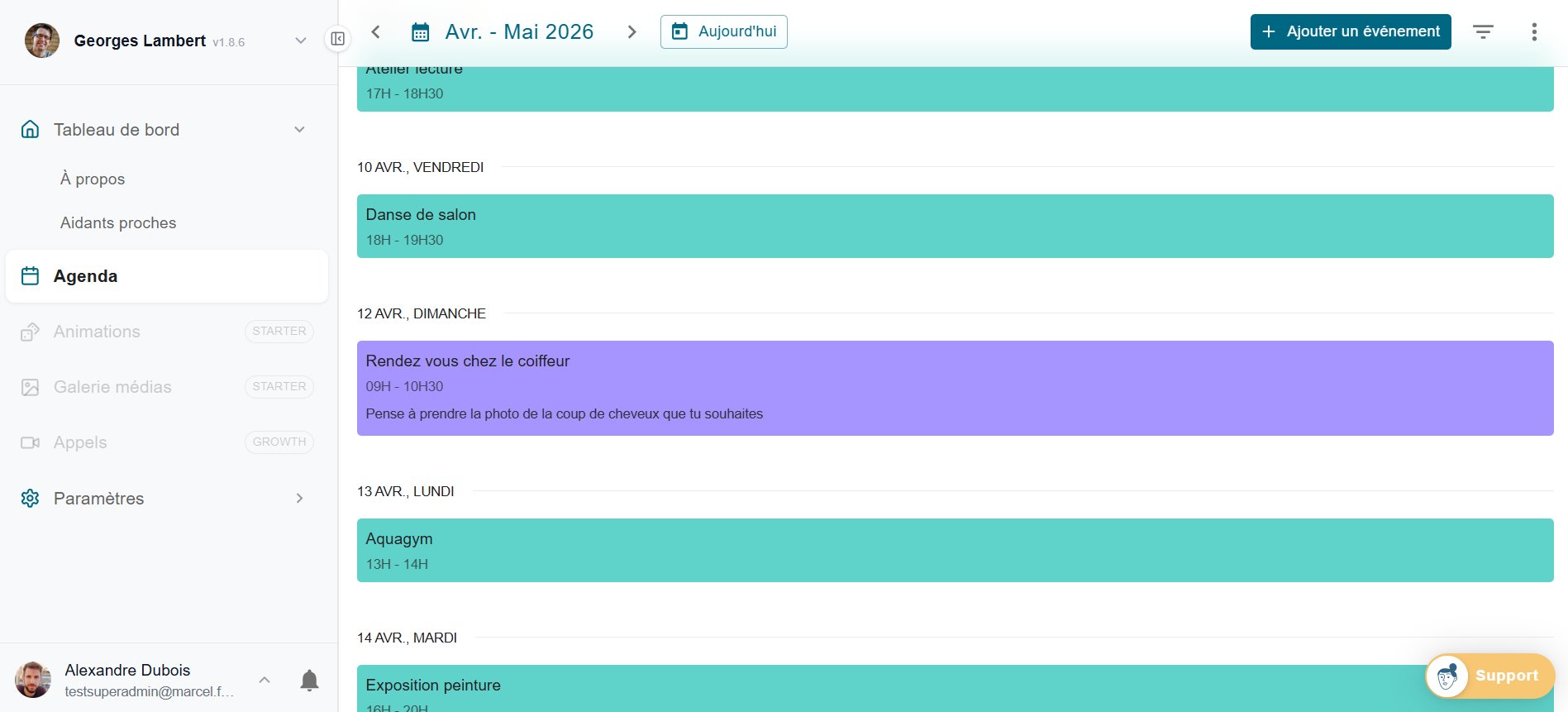The height and width of the screenshot is (712, 1568).
Task: Open Aidants proches page
Action: 118,222
